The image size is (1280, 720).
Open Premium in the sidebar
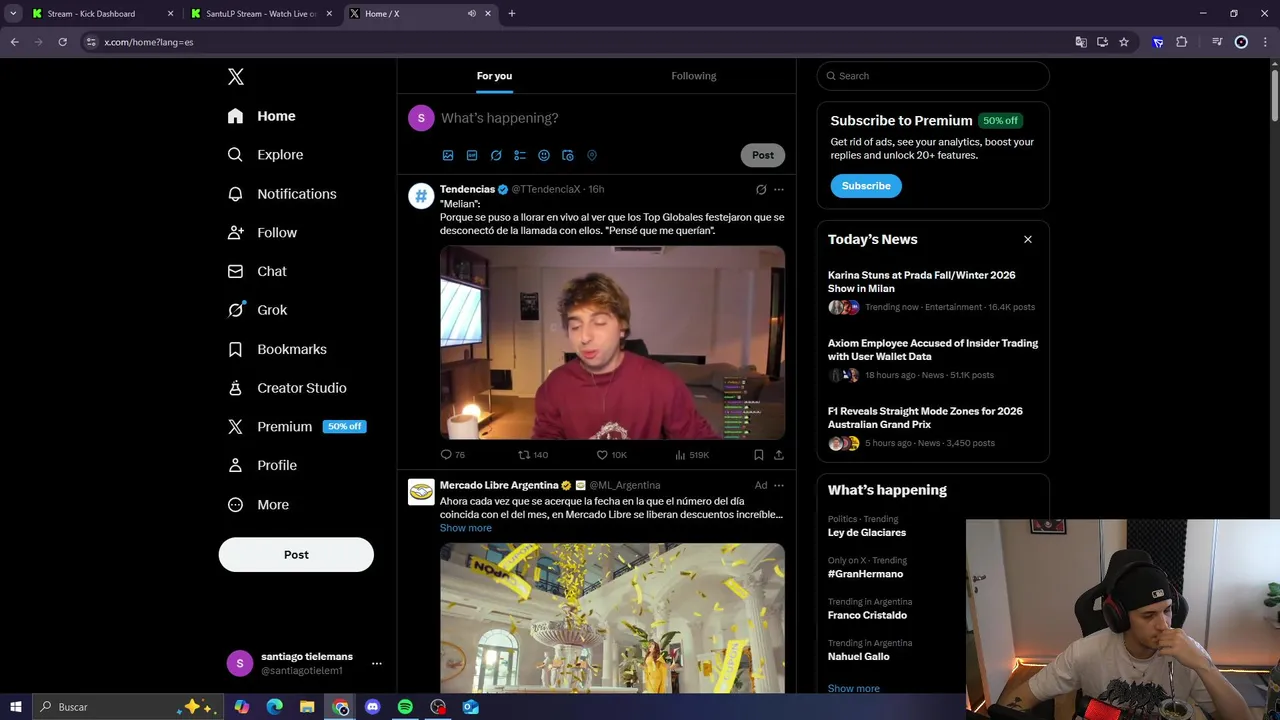296,427
